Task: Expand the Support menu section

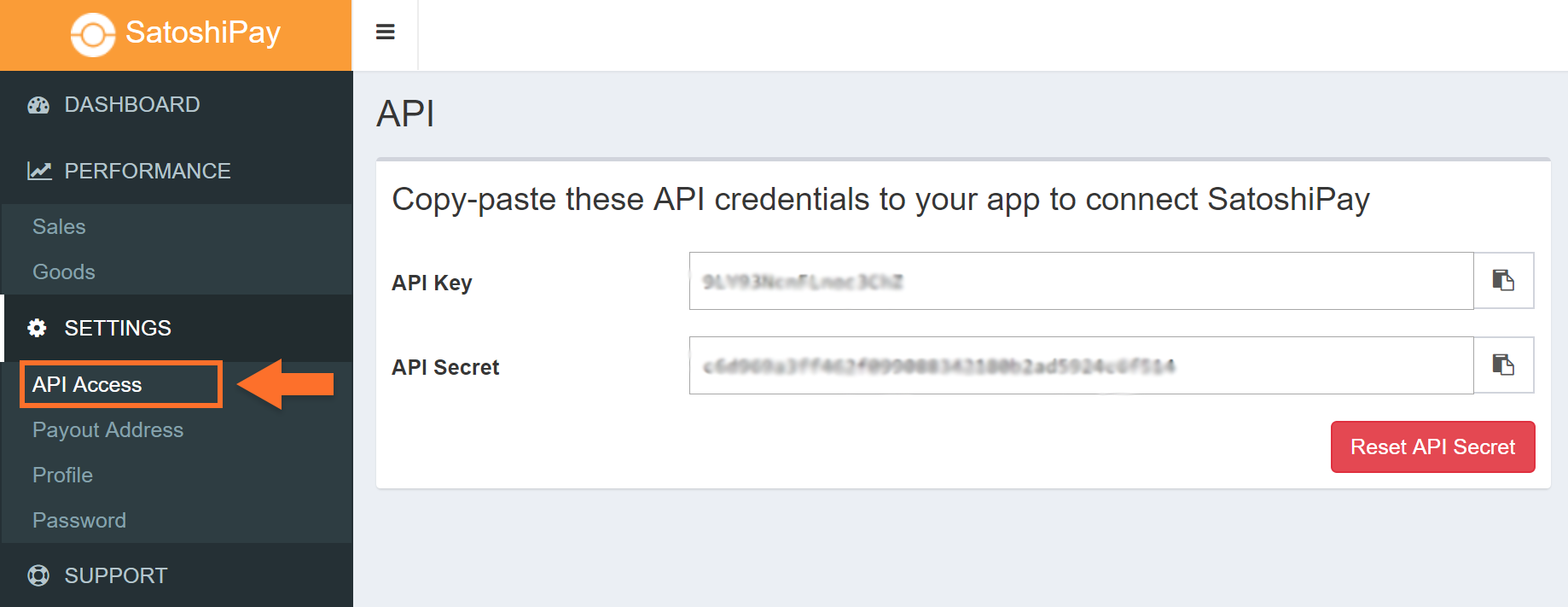Action: click(x=116, y=575)
